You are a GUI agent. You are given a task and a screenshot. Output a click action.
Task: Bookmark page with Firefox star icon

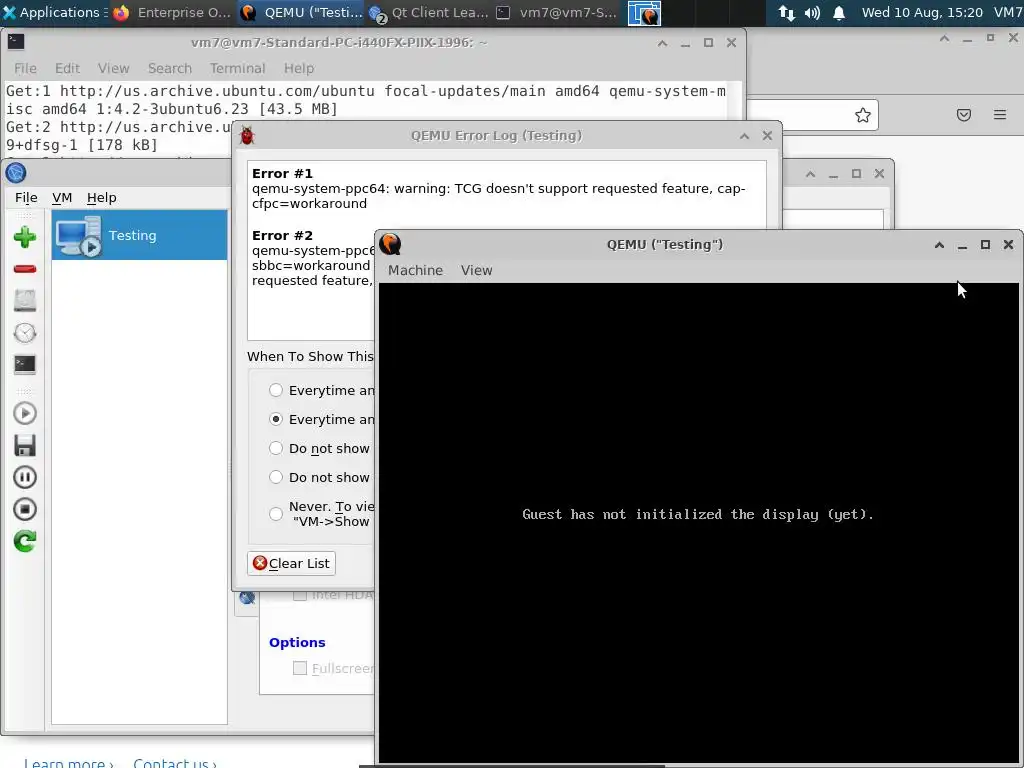(x=863, y=116)
